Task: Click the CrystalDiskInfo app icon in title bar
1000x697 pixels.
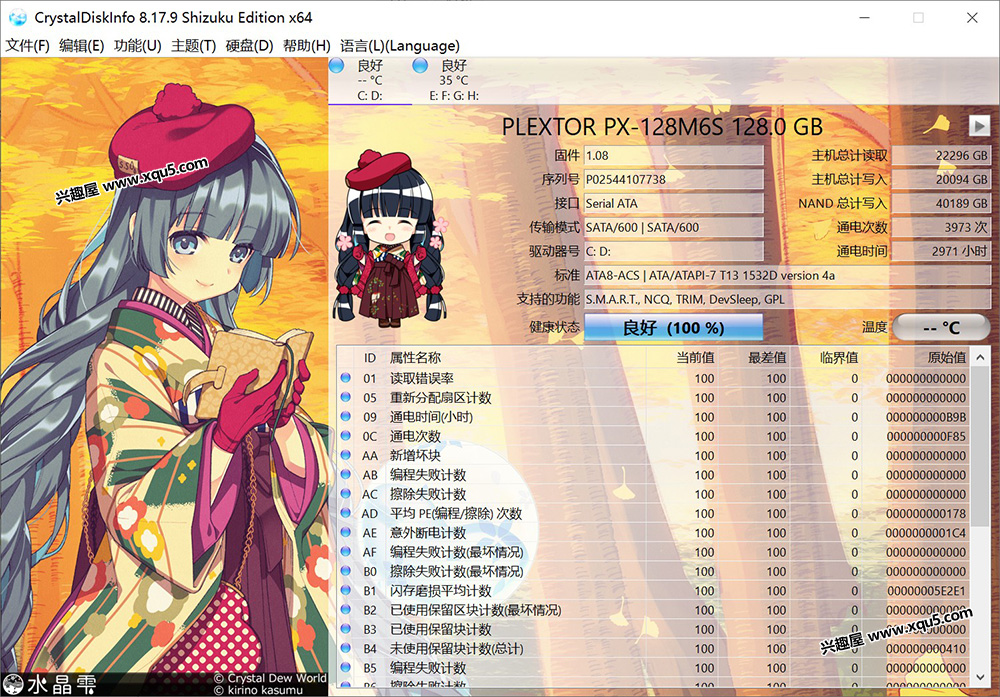Action: click(x=17, y=18)
